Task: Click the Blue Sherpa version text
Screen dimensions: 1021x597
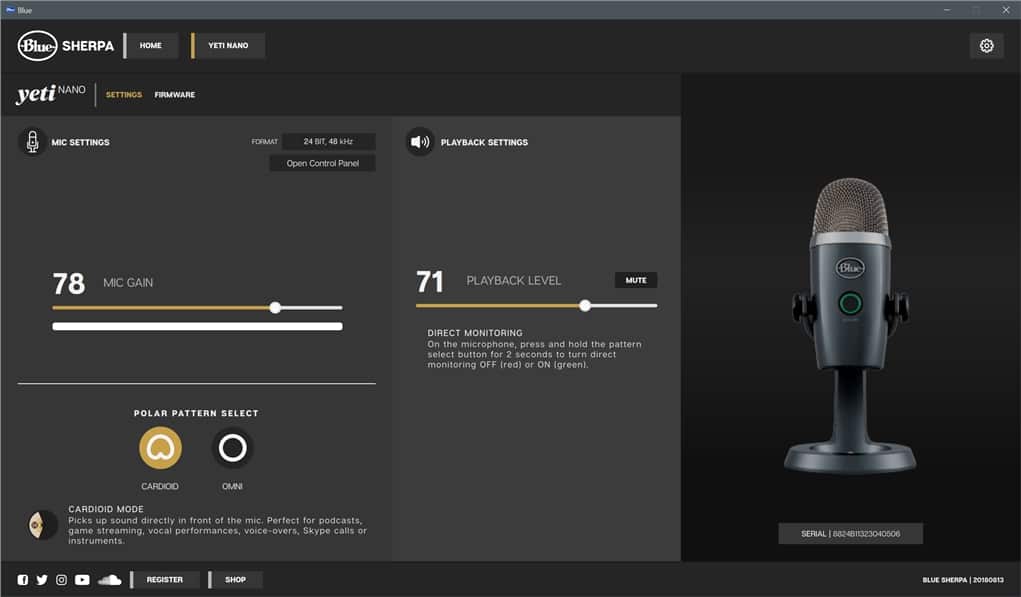Action: pos(963,579)
